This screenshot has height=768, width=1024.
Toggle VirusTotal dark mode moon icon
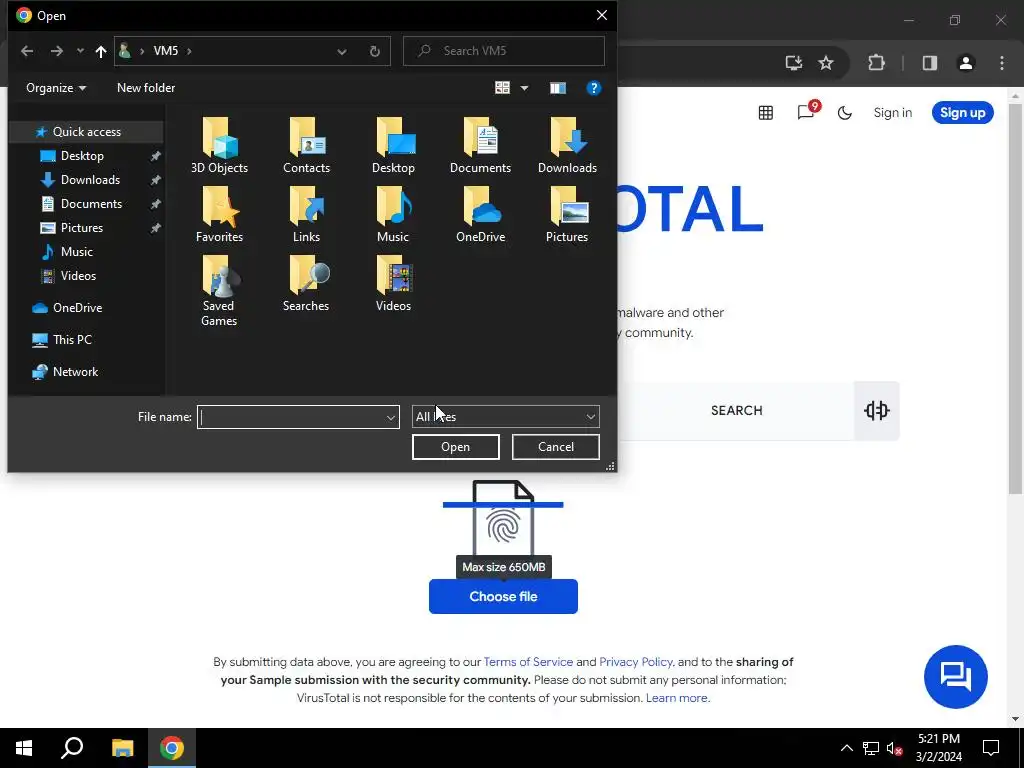click(x=844, y=113)
